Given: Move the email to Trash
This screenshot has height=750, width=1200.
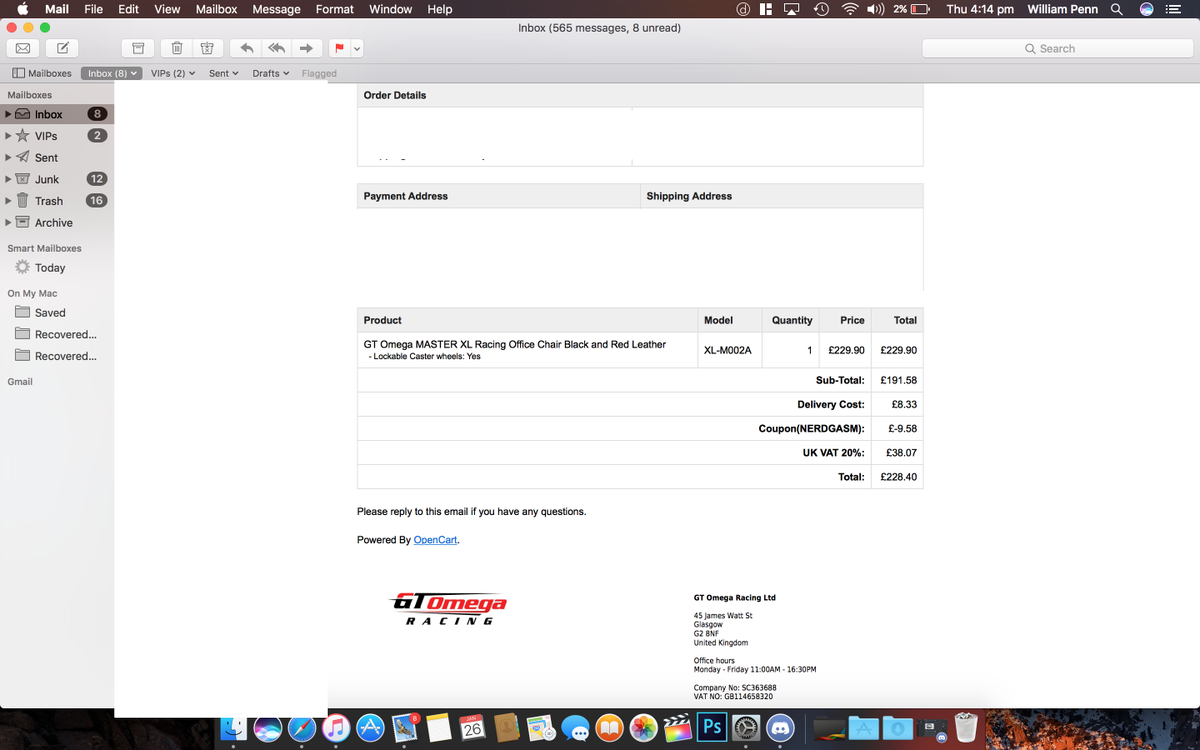Looking at the screenshot, I should point(177,47).
